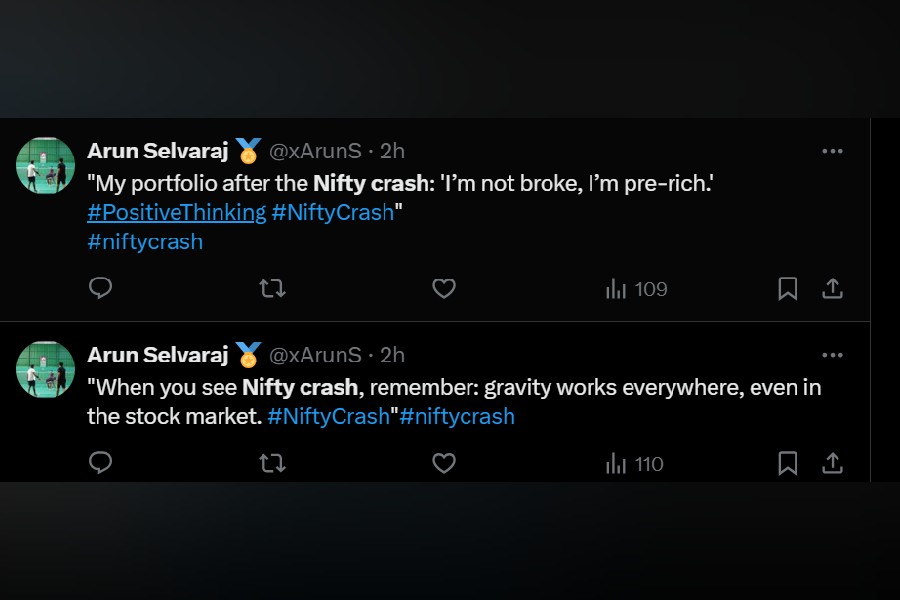Reply to the gravity stock market tweet
The height and width of the screenshot is (600, 900).
coord(100,463)
